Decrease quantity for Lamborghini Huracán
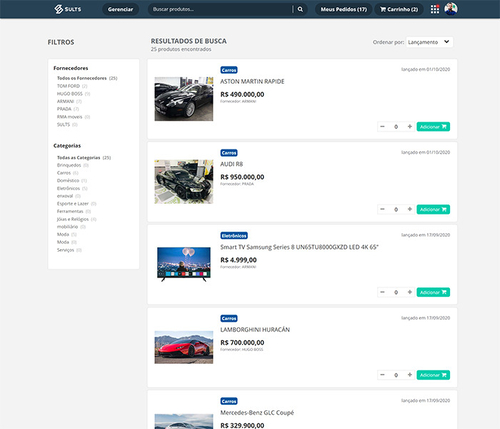 point(382,375)
